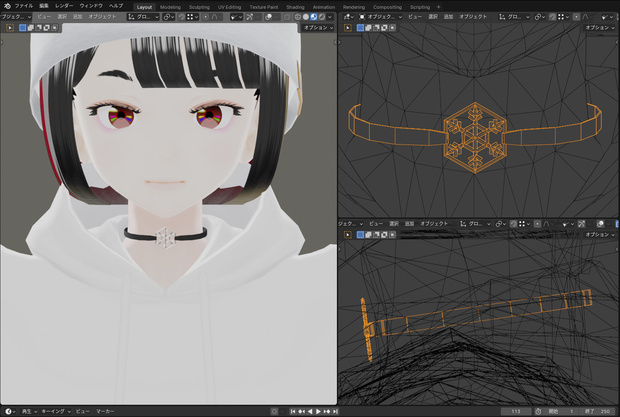The height and width of the screenshot is (417, 620).
Task: Open the マーカー menu in timeline
Action: click(x=105, y=411)
